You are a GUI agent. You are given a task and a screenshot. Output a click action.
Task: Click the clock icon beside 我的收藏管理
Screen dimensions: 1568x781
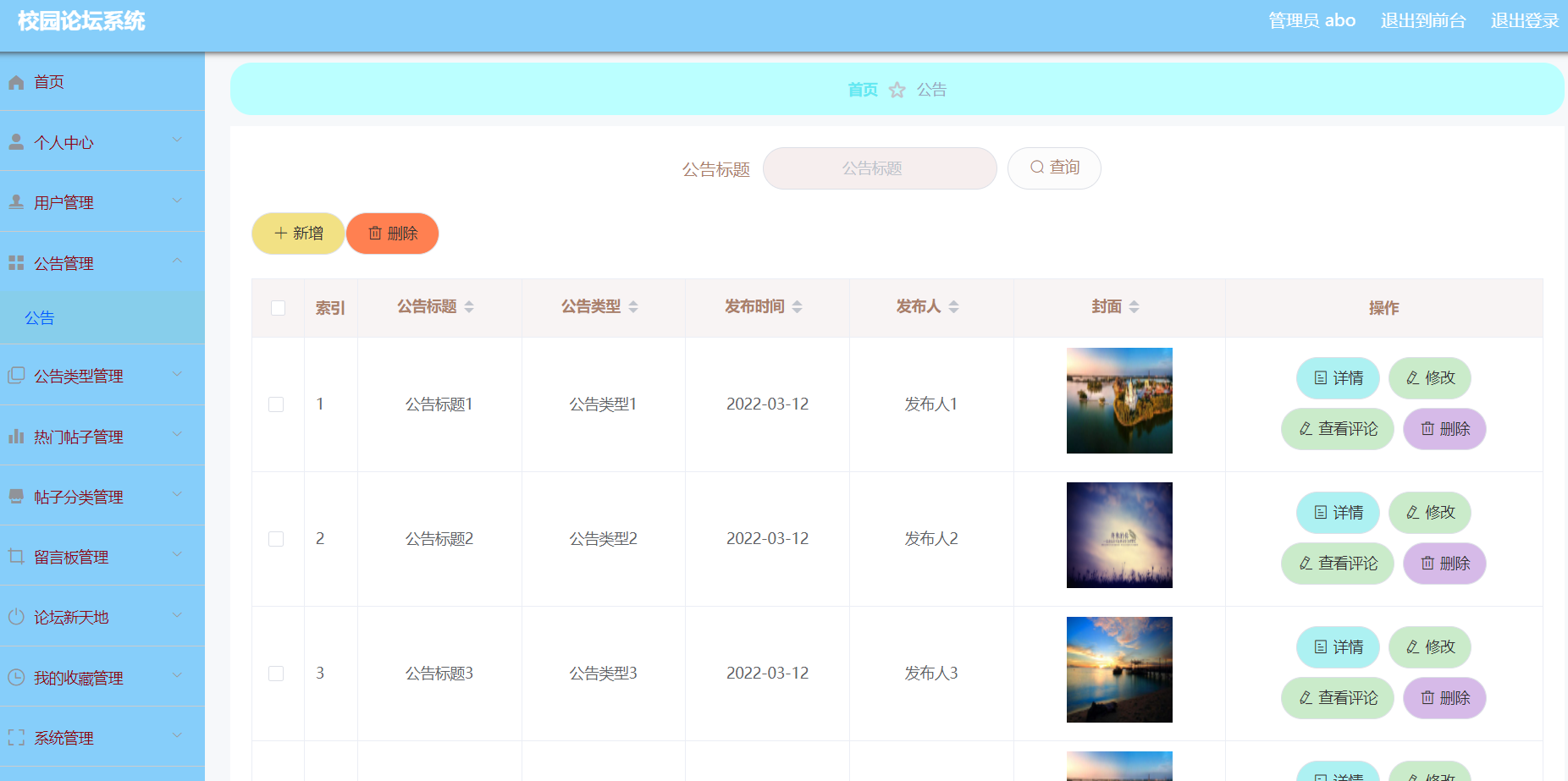click(x=16, y=678)
